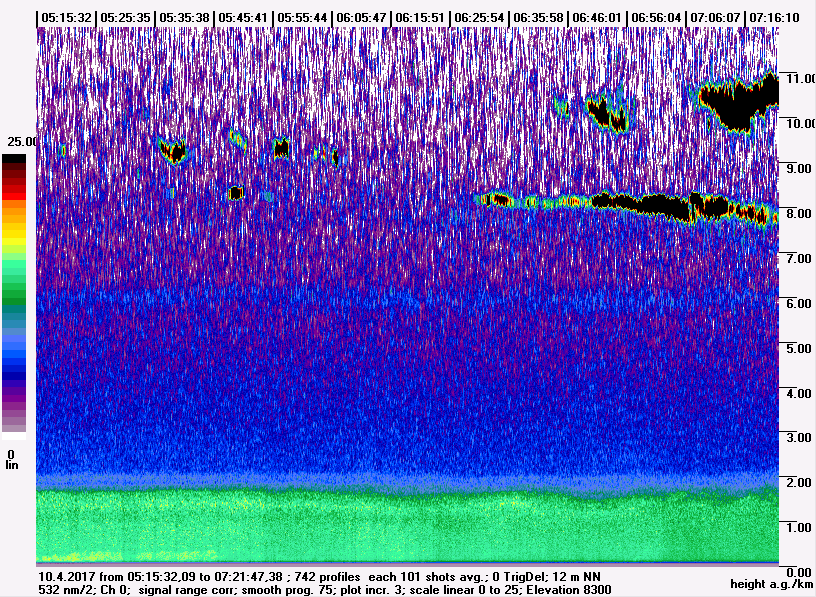This screenshot has height=597, width=816.
Task: Click the 'smooth prog. 75' footer text
Action: pyautogui.click(x=288, y=590)
